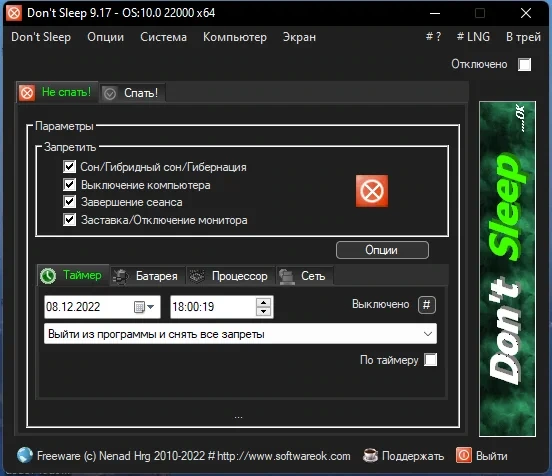Uncheck Заставка/Отключение монитора checkbox

[69, 220]
